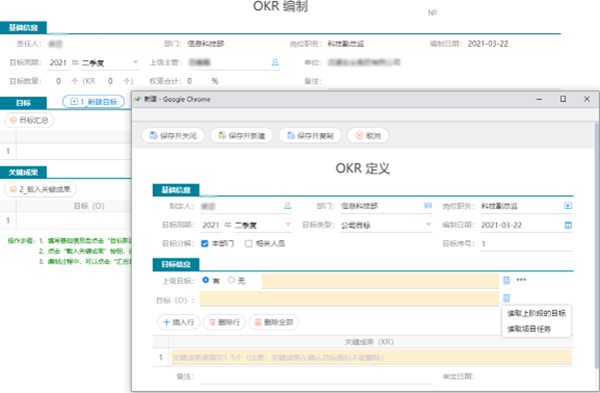Click 关键成果 section tab in background window

pyautogui.click(x=23, y=172)
